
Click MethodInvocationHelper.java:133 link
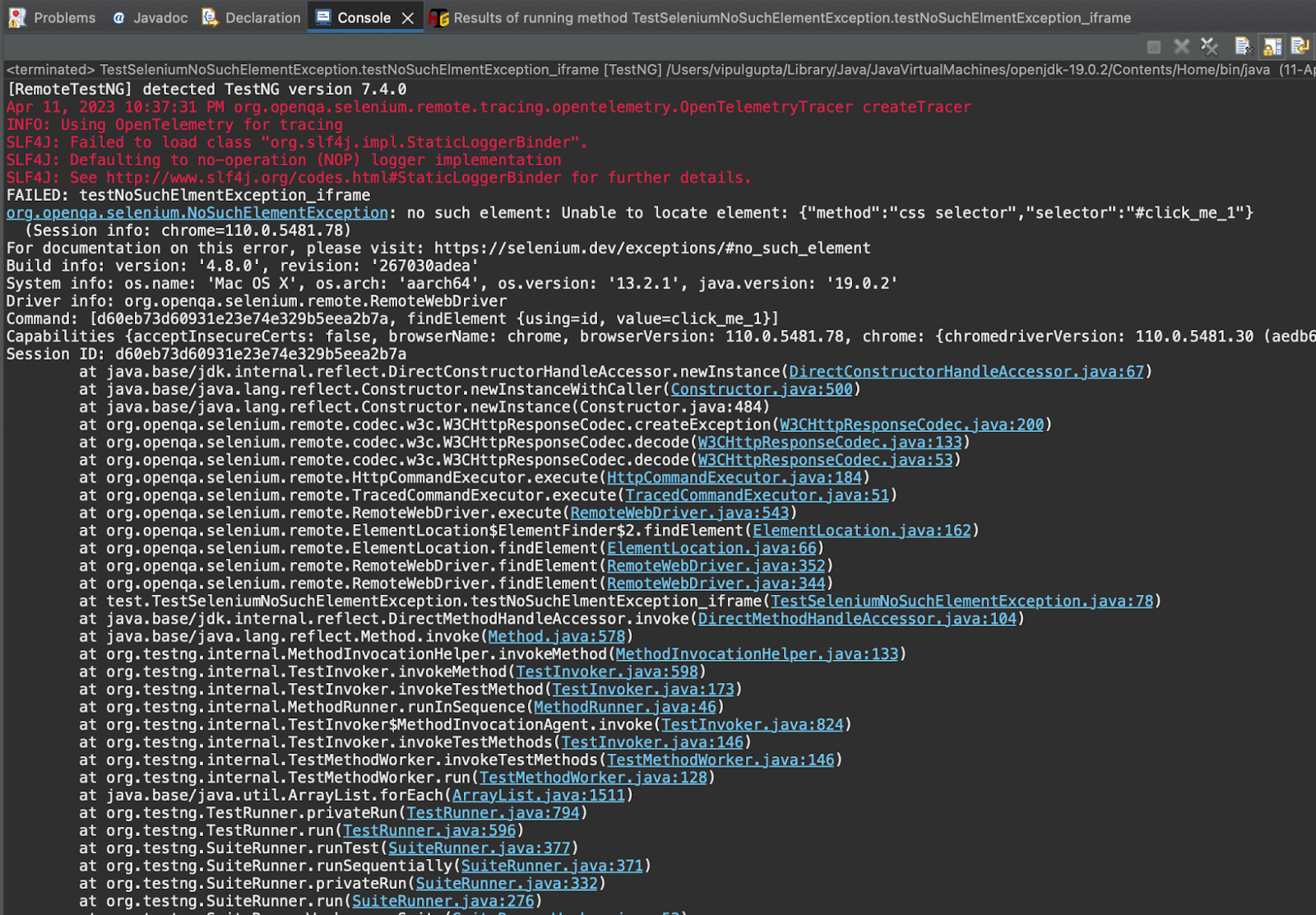tap(757, 654)
